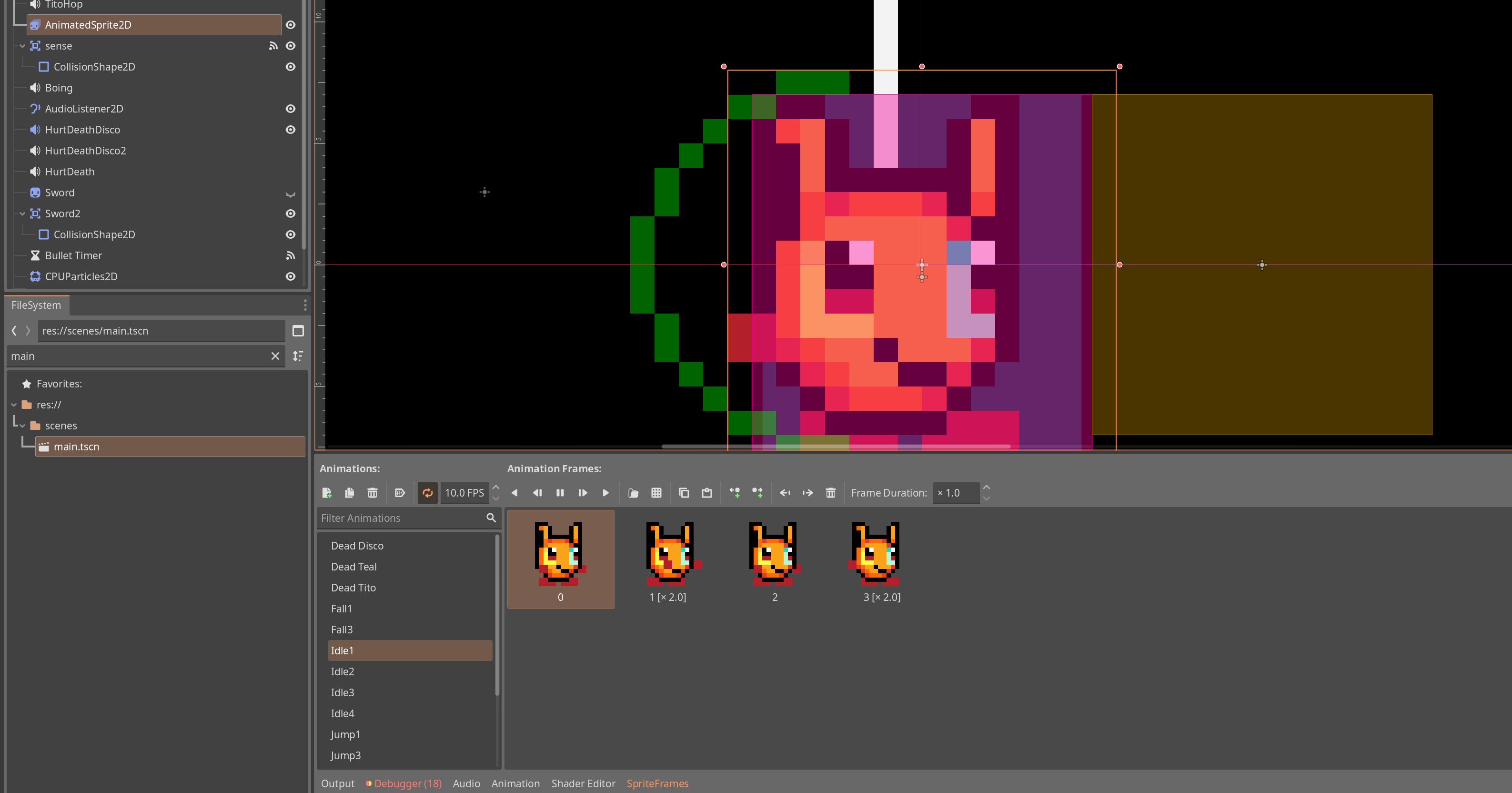Delete the selected animation frame

point(830,493)
